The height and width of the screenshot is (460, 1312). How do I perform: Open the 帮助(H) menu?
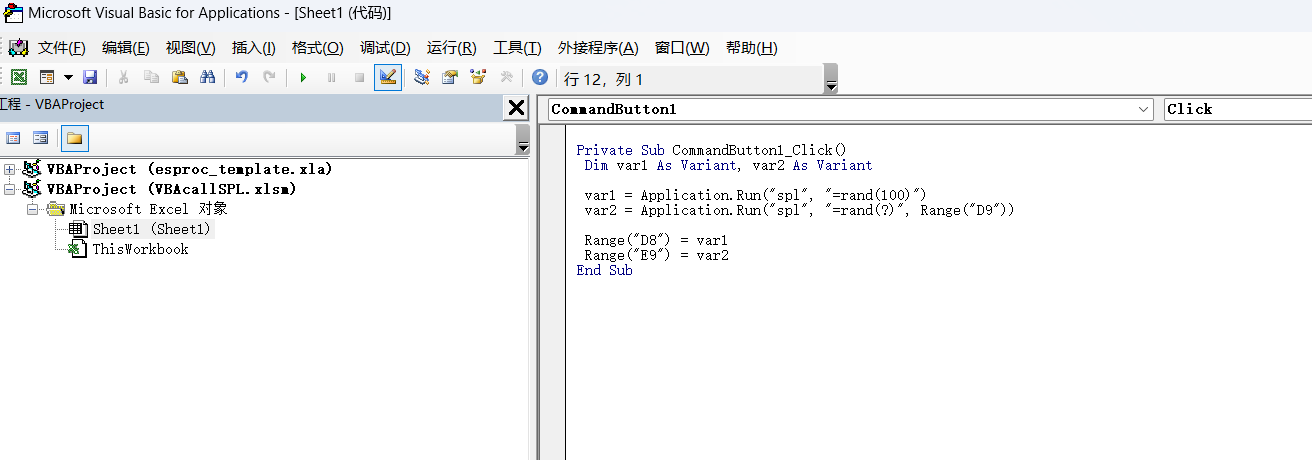tap(751, 48)
